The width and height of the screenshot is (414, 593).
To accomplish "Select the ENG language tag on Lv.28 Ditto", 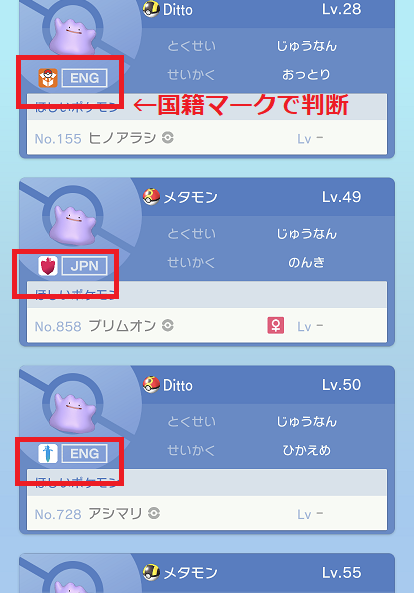I will [84, 78].
